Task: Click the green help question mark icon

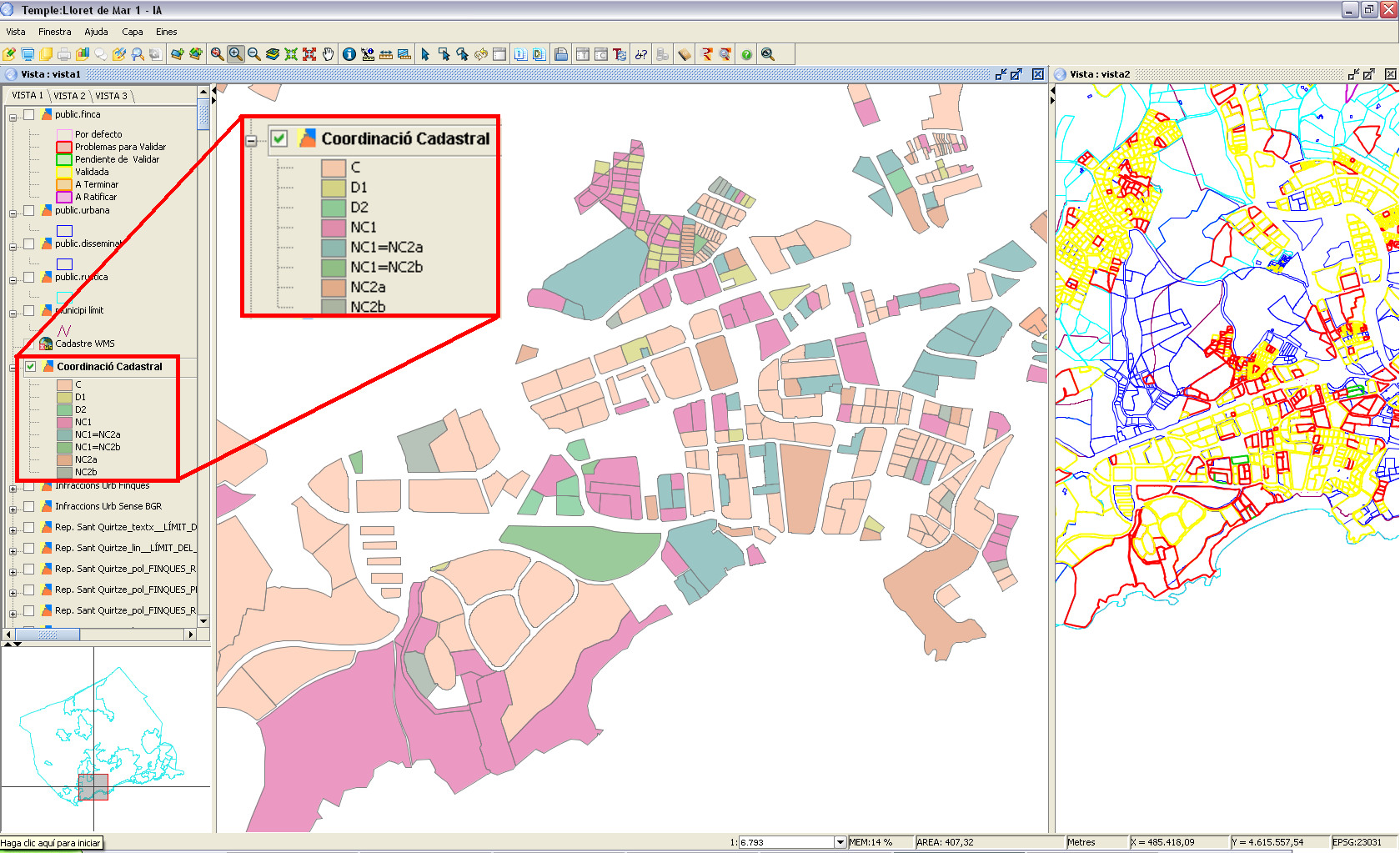Action: (746, 54)
